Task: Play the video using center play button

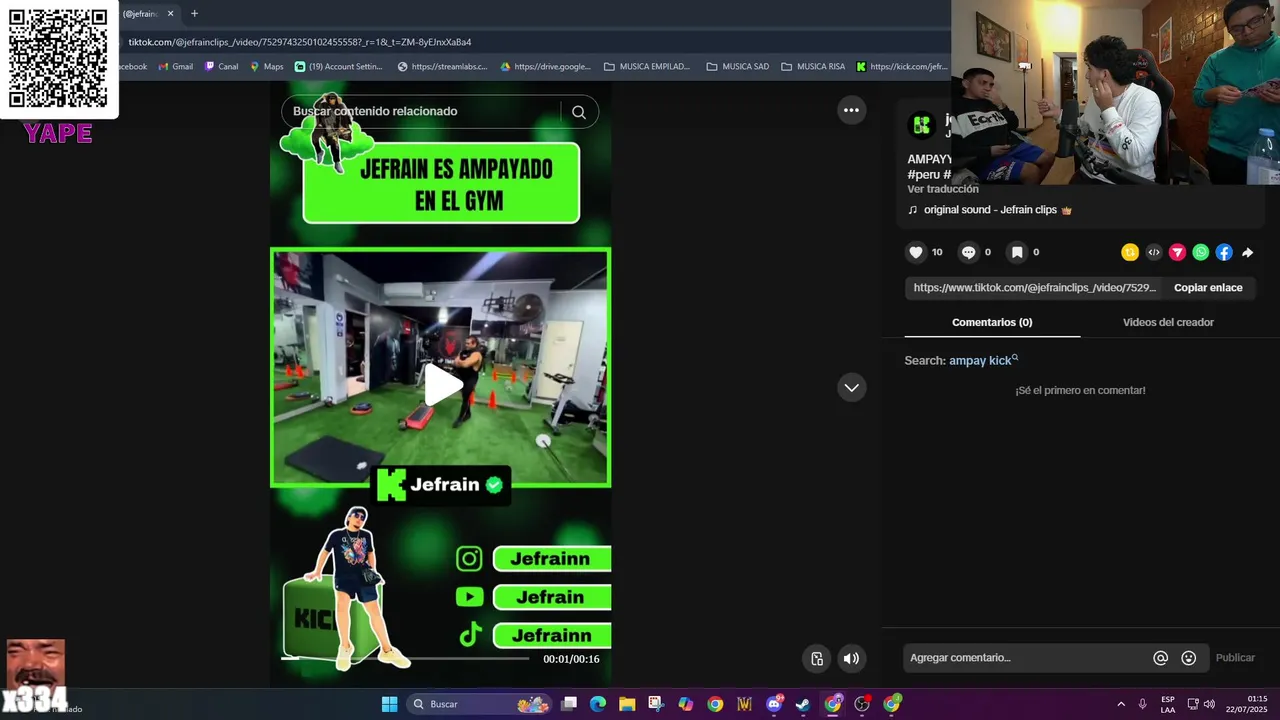Action: (x=442, y=385)
